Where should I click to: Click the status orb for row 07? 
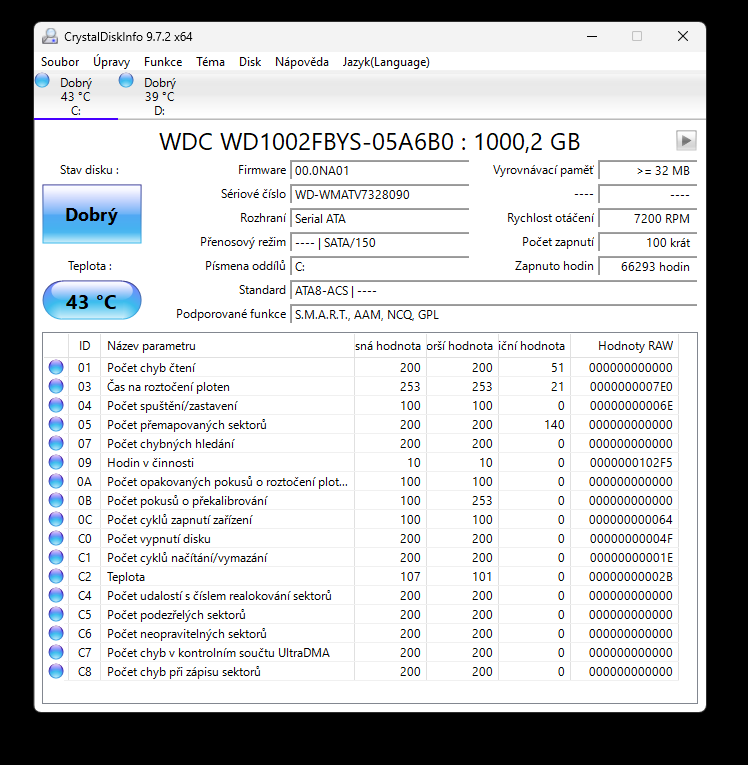tap(56, 443)
